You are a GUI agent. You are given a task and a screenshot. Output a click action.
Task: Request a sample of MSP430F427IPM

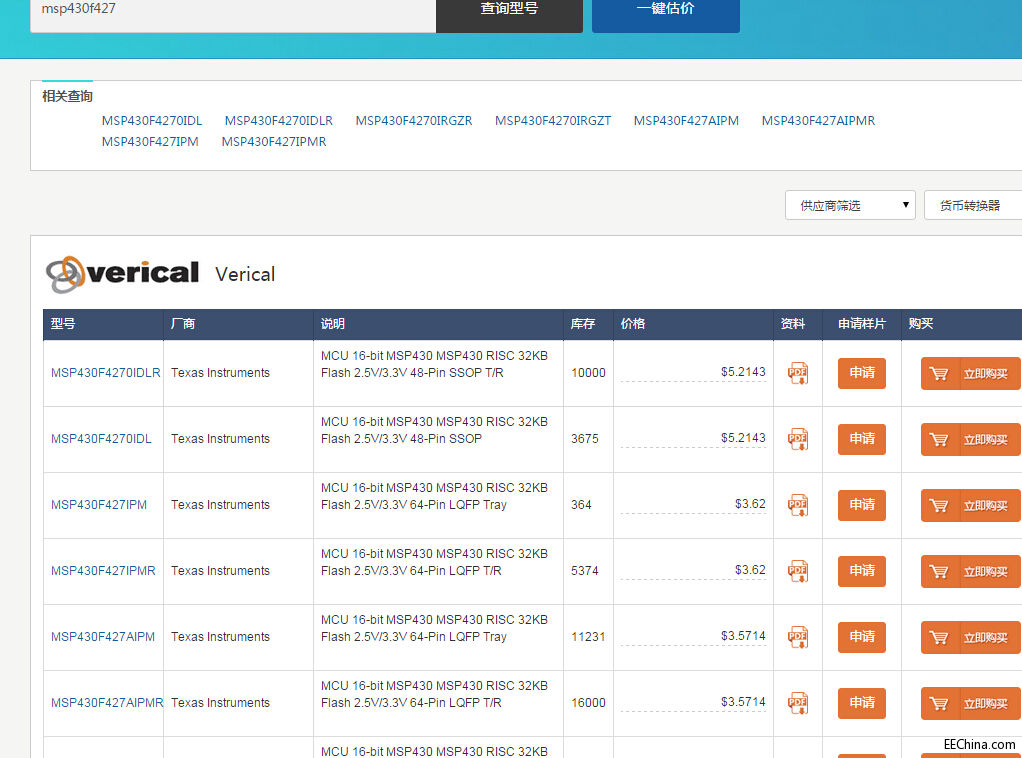pyautogui.click(x=862, y=505)
